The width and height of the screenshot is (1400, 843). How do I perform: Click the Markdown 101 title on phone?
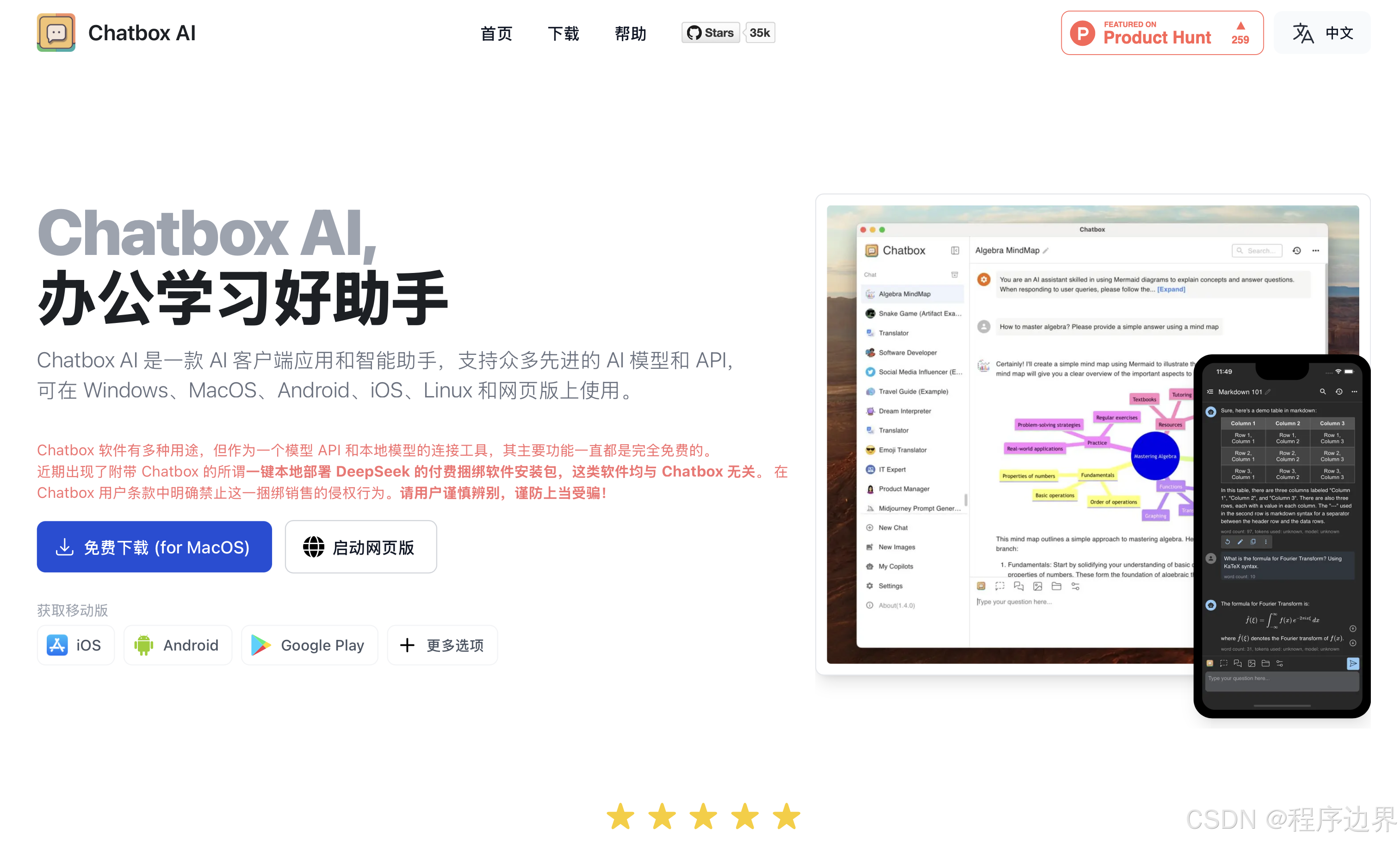[x=1239, y=391]
